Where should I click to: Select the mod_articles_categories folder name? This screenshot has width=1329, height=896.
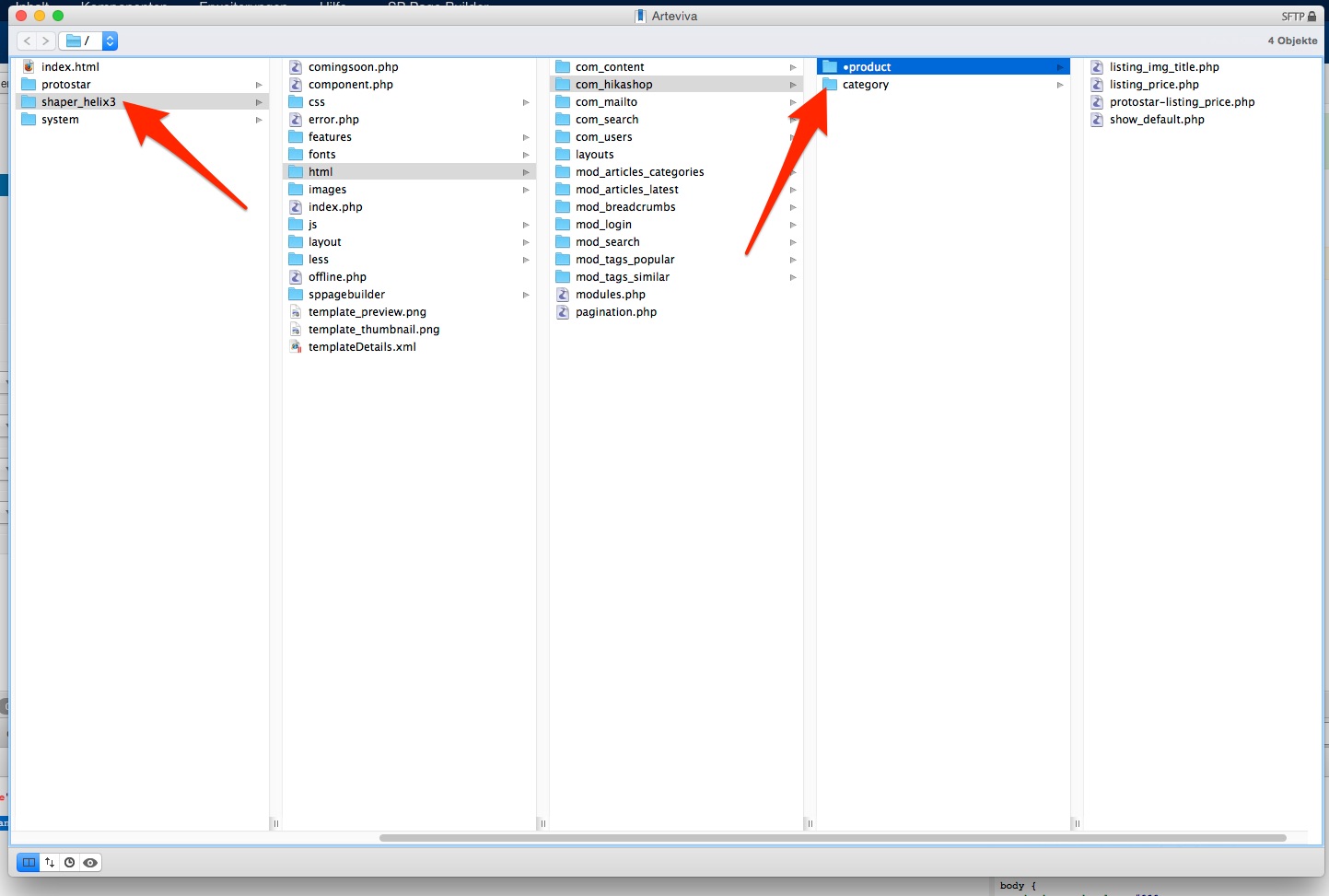[x=640, y=172]
